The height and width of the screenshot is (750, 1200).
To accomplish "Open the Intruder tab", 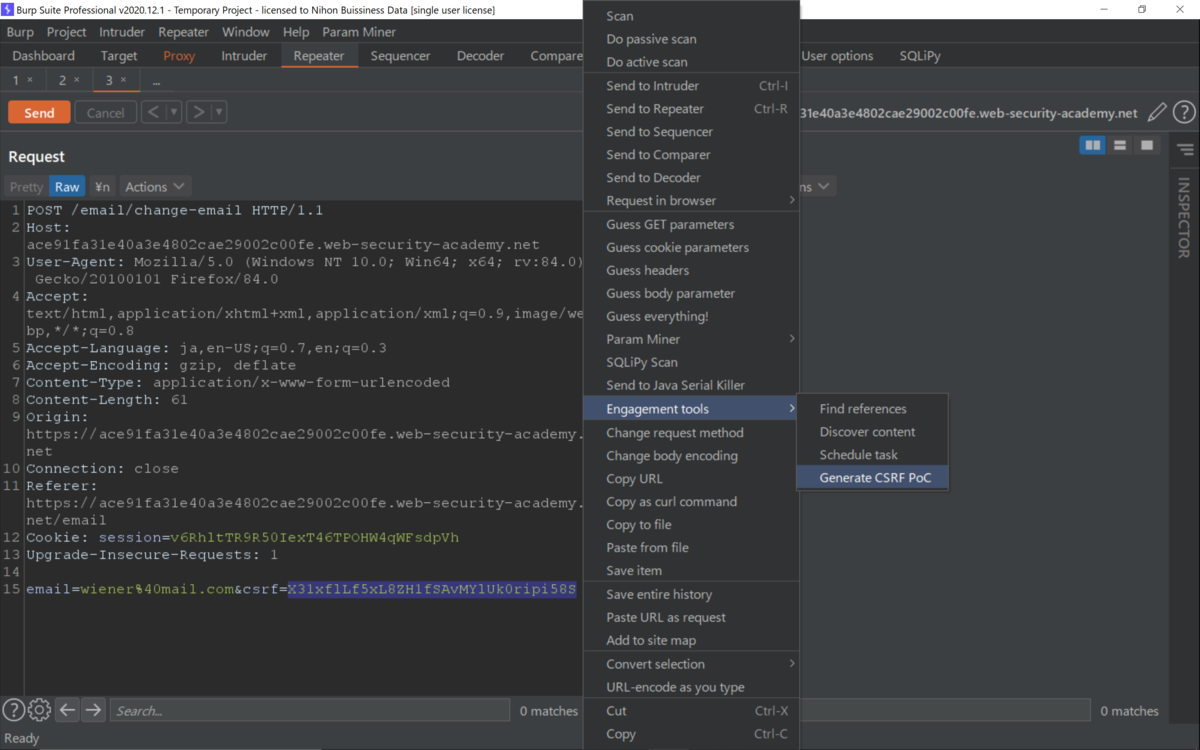I will (x=244, y=56).
